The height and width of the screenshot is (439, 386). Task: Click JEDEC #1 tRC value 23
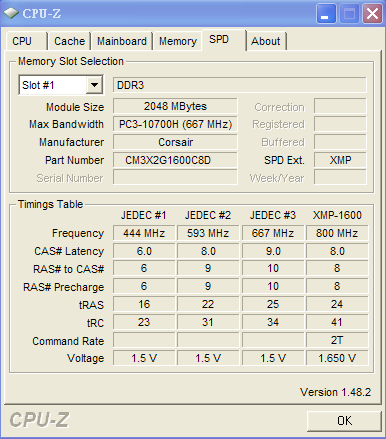point(144,322)
